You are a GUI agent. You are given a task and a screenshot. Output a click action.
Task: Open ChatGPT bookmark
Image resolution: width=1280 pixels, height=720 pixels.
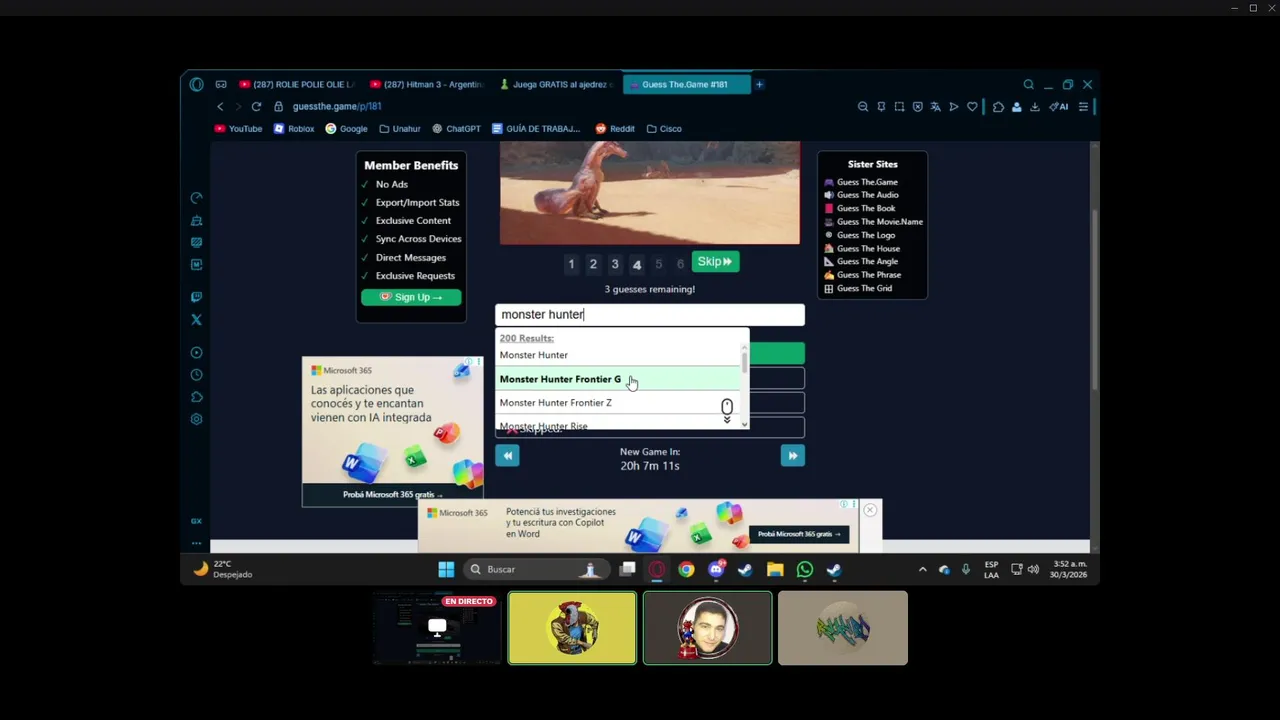tap(456, 129)
